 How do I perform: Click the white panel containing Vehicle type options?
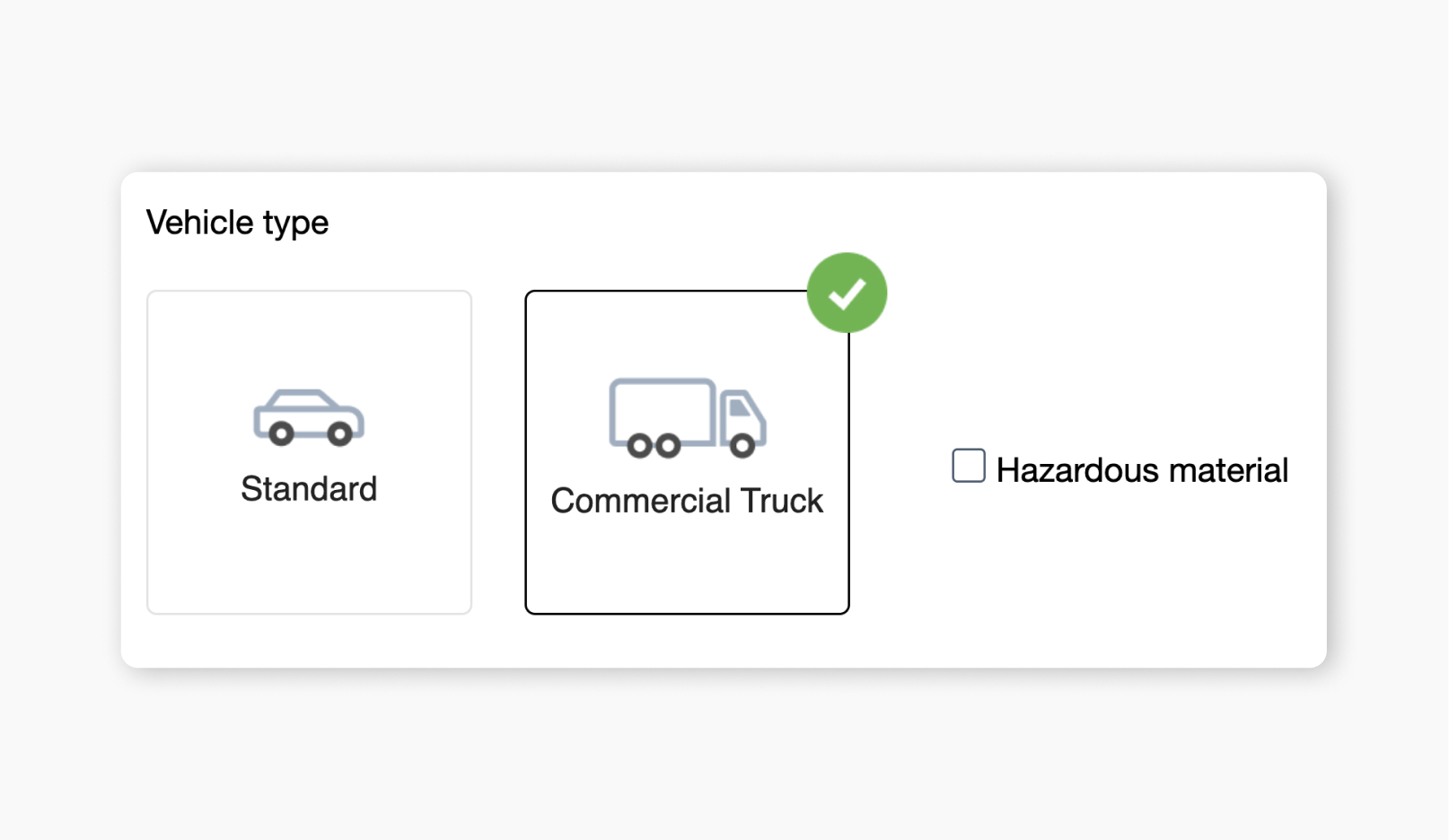pos(1122,610)
